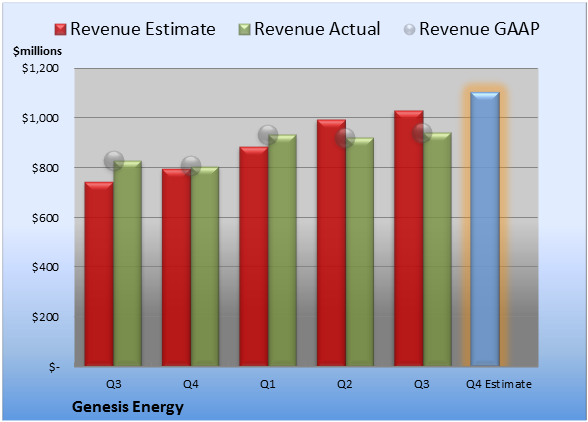Image resolution: width=588 pixels, height=422 pixels.
Task: Click the 'Q4 Estimate' x-axis label
Action: coord(499,384)
